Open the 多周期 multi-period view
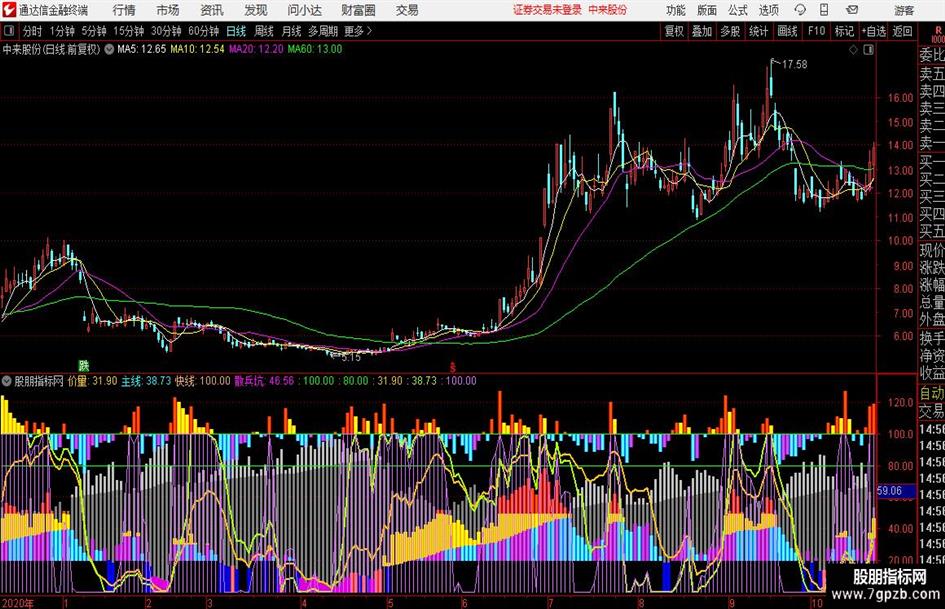 pos(323,31)
